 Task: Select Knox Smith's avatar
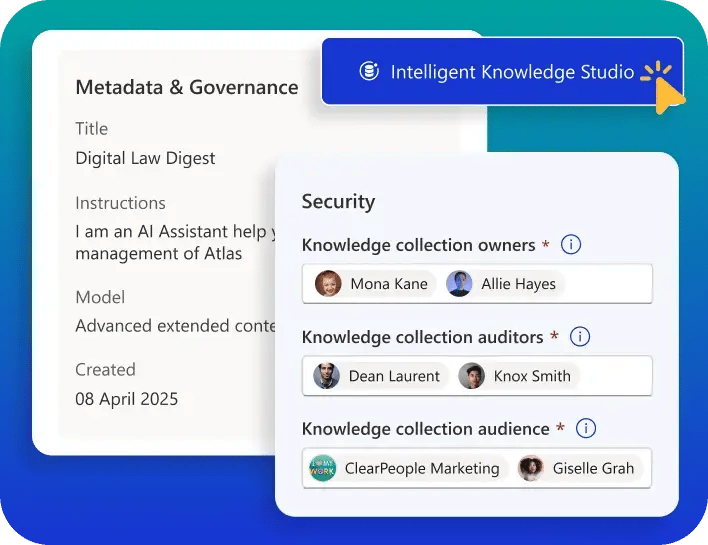click(x=471, y=376)
